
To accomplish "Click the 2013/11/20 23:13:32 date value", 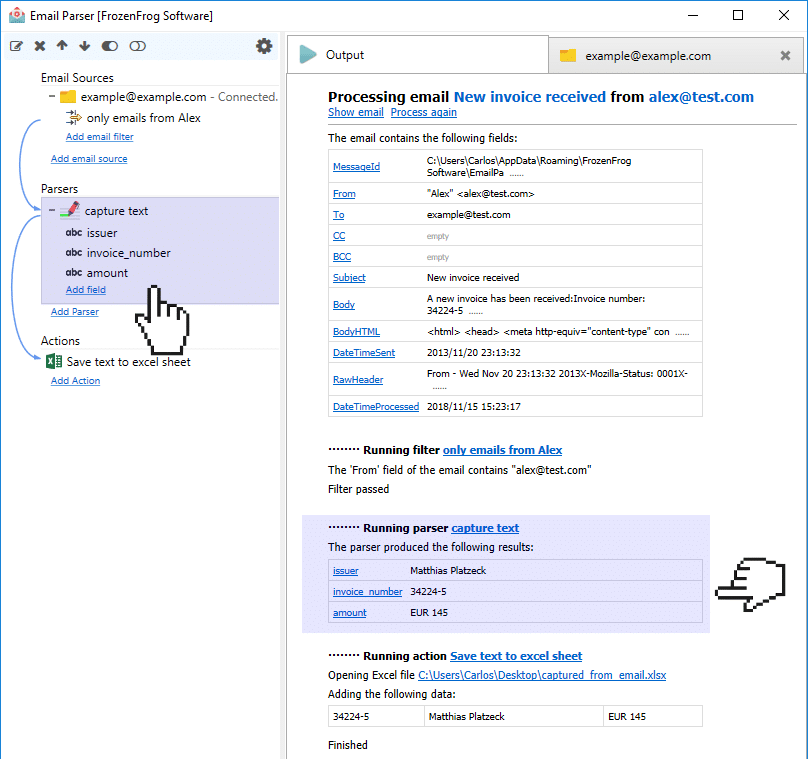I will [x=474, y=353].
